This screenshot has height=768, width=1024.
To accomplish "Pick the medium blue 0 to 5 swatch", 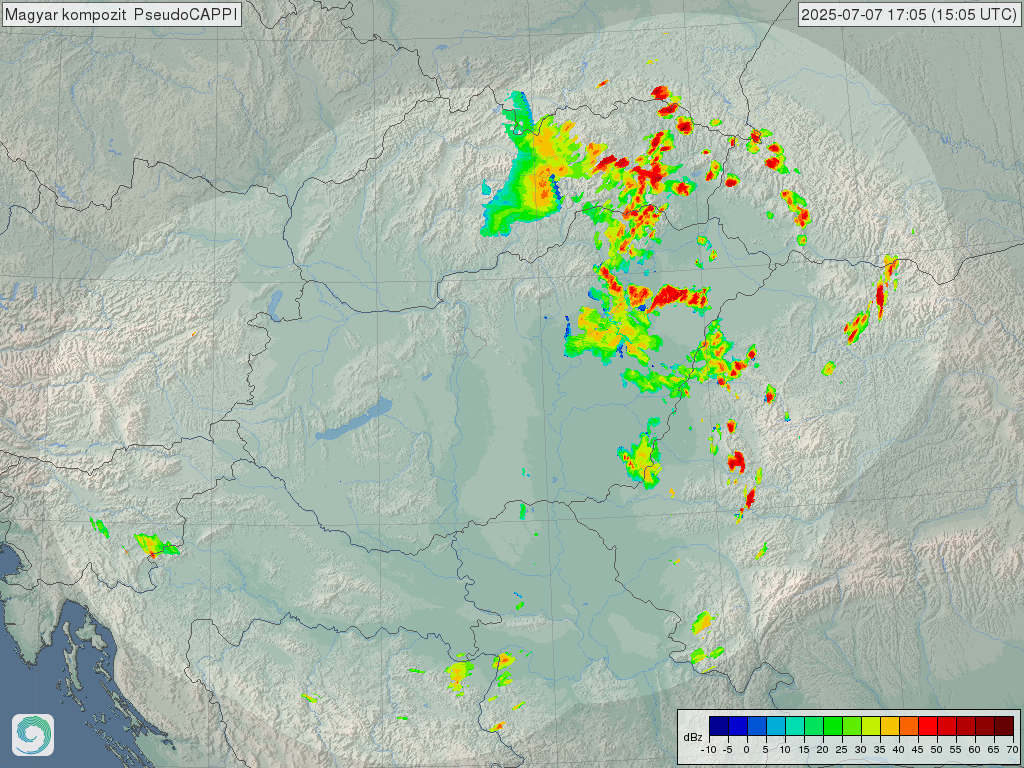I will click(757, 726).
